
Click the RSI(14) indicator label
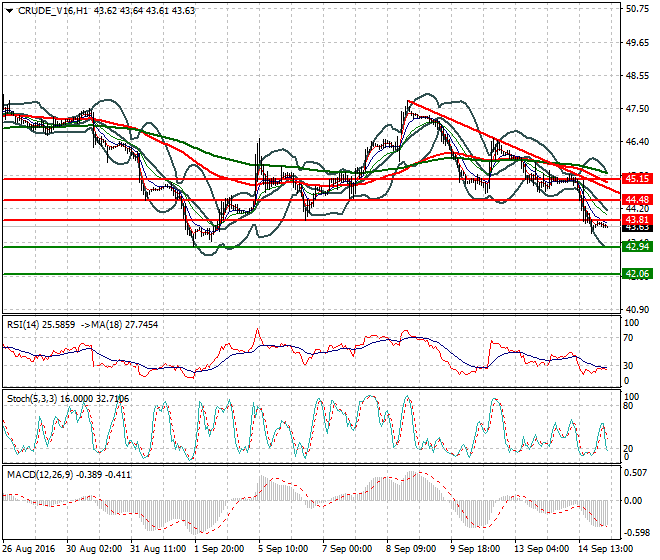tap(24, 324)
